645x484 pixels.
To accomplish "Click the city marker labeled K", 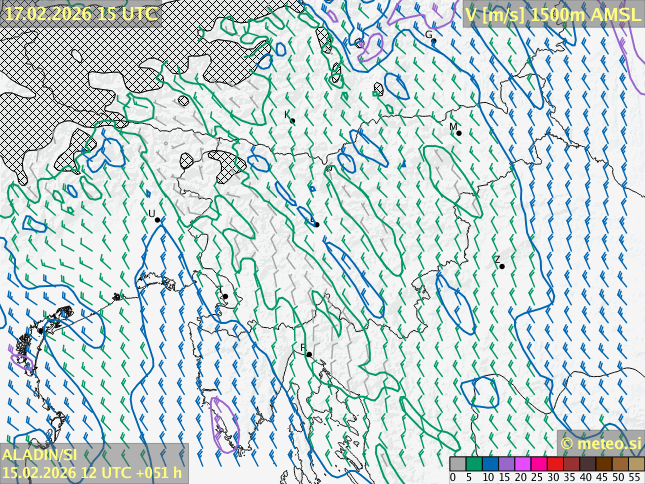I will 292,121.
